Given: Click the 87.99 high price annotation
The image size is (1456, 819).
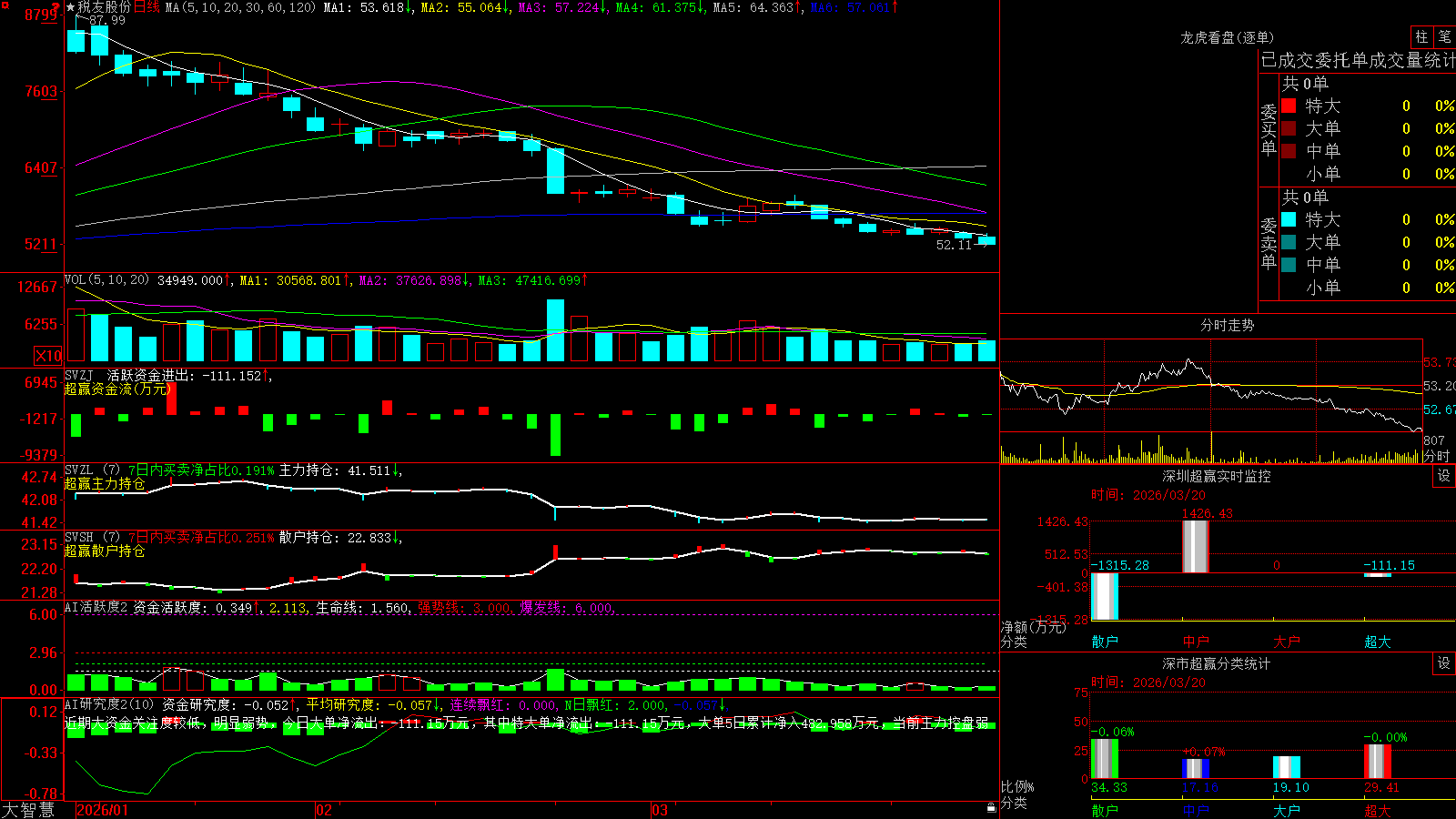Looking at the screenshot, I should (107, 20).
